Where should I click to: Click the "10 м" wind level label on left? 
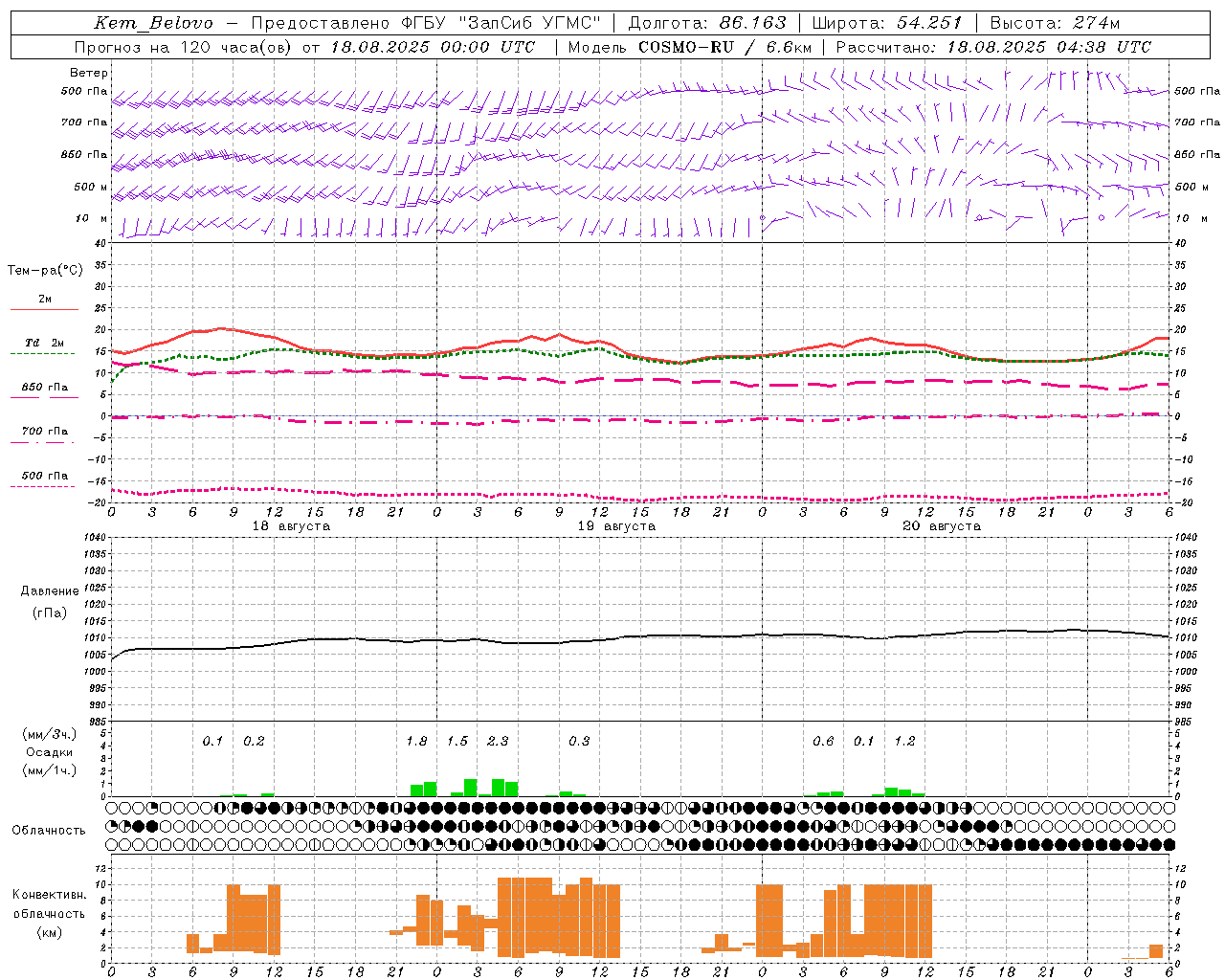click(92, 218)
